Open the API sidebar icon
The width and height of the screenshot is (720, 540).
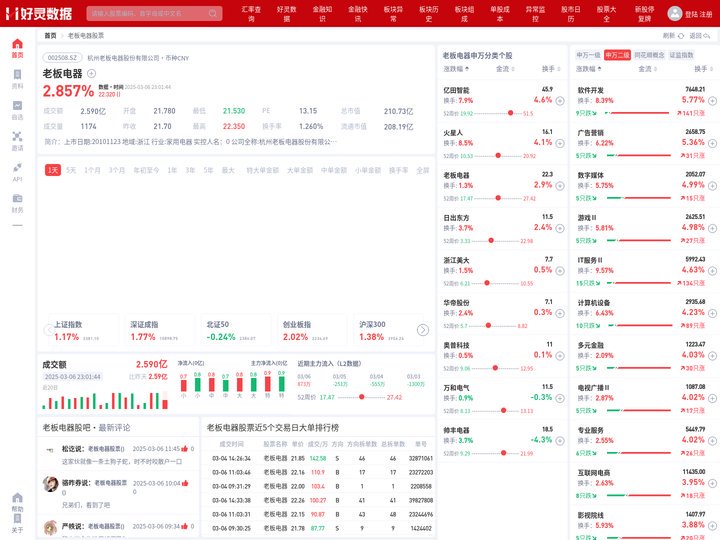pyautogui.click(x=17, y=167)
